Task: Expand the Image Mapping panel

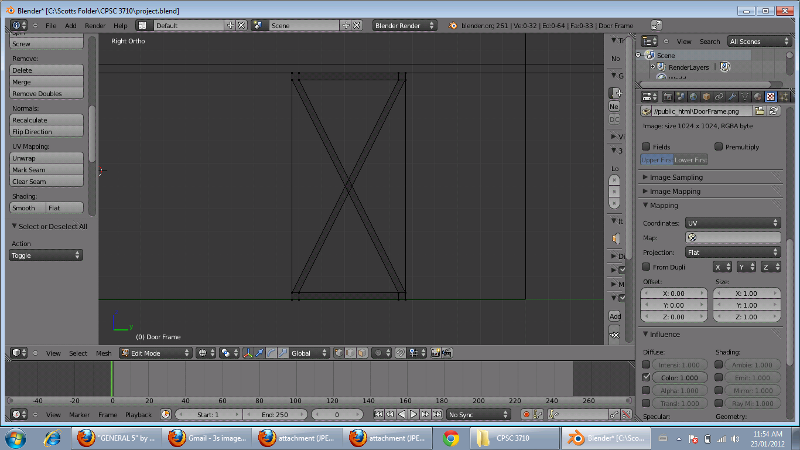Action: click(x=675, y=191)
